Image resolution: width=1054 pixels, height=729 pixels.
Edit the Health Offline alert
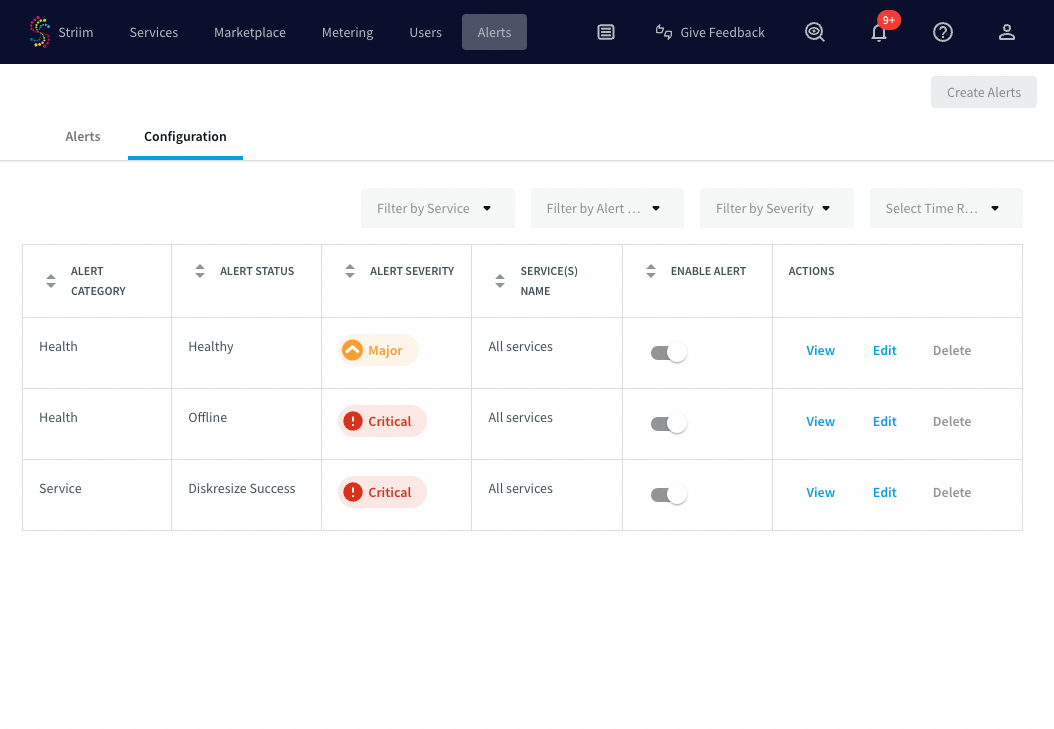click(x=884, y=421)
